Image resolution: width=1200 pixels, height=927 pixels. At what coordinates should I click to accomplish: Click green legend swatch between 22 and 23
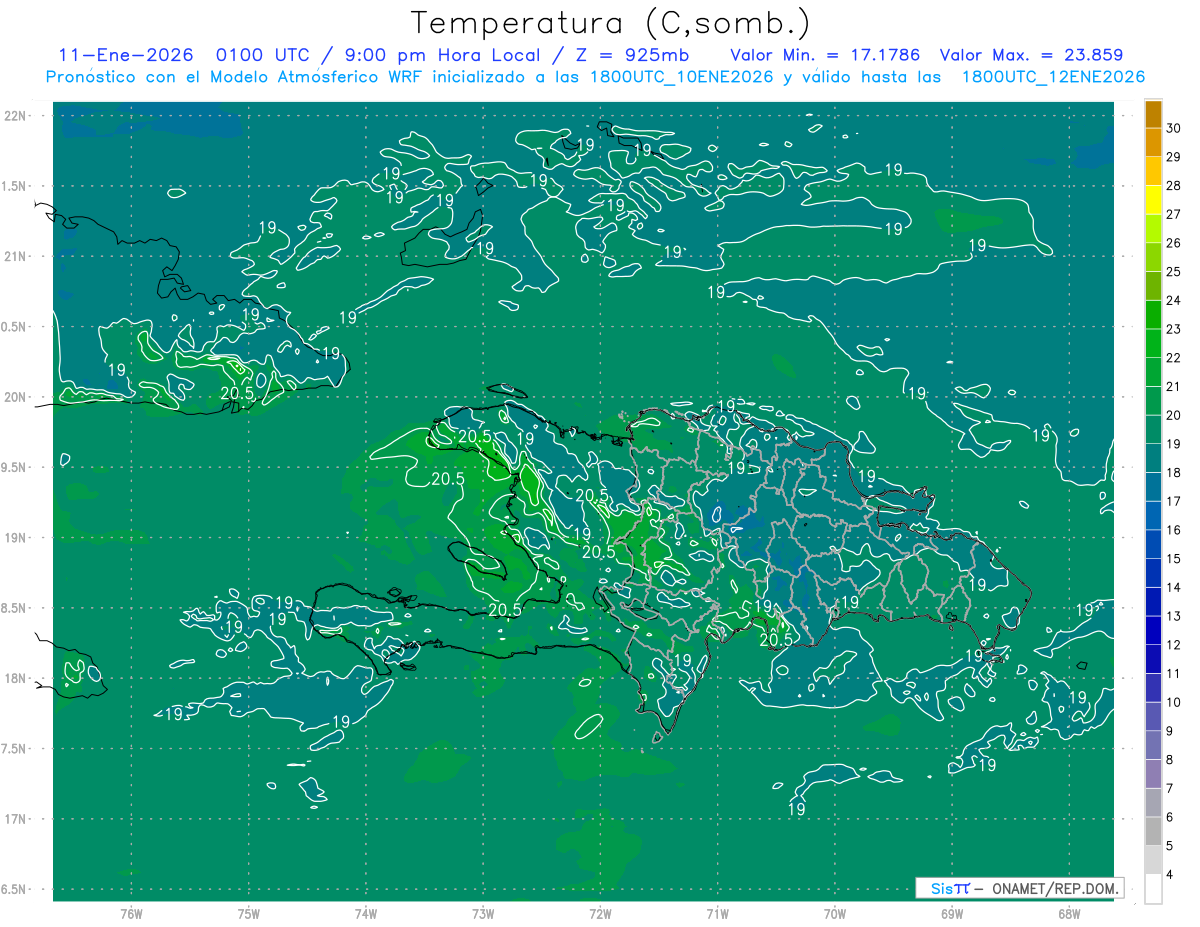[1153, 344]
